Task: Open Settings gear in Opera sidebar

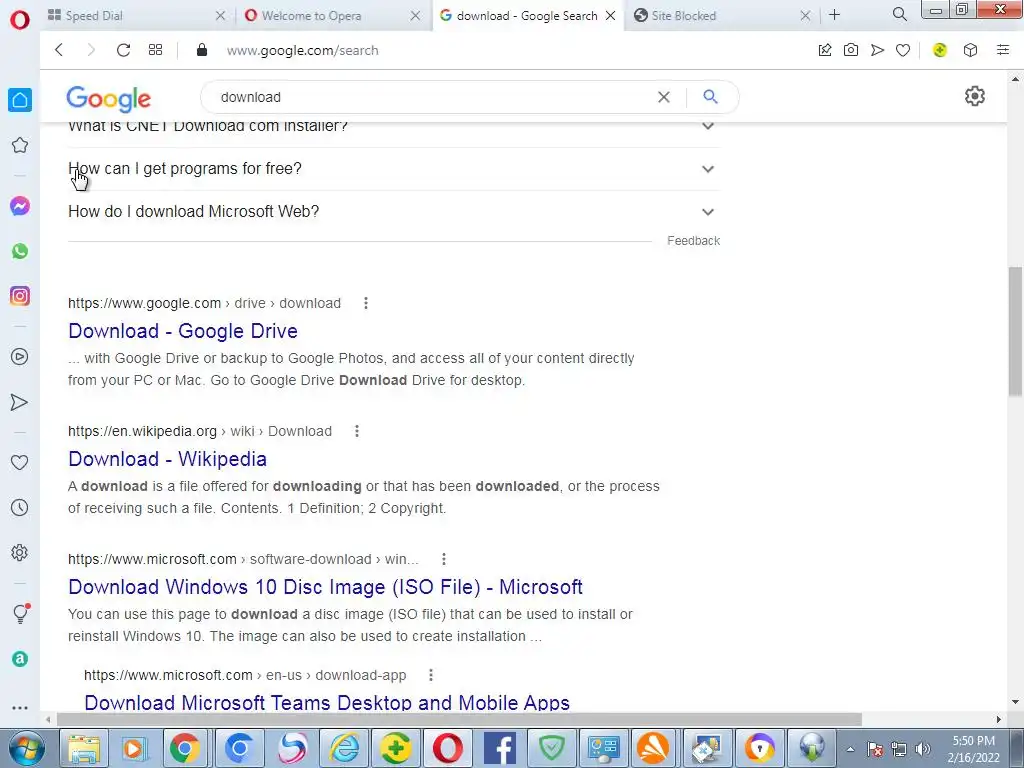Action: [x=20, y=552]
